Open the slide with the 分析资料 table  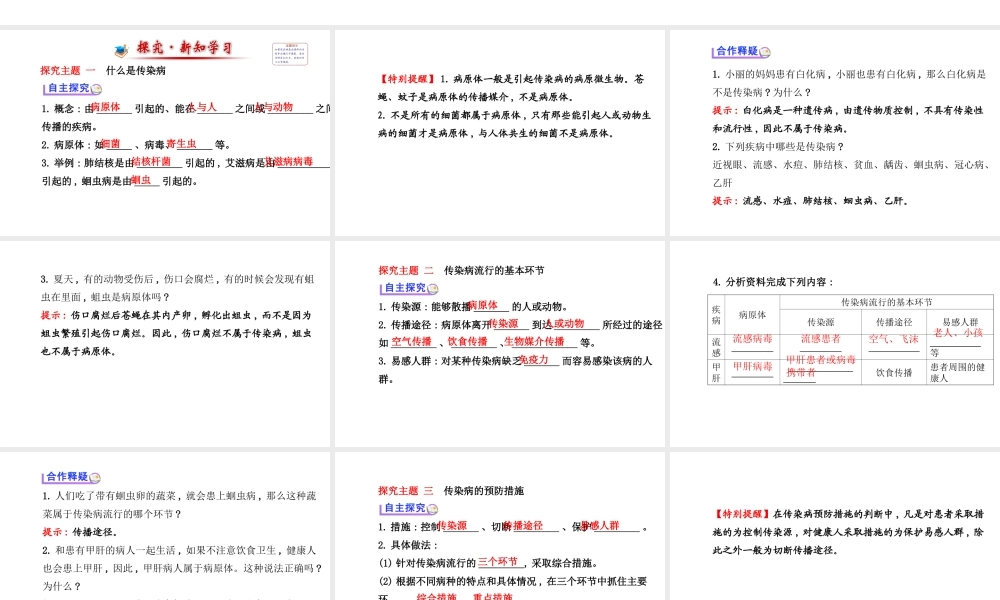(x=835, y=344)
